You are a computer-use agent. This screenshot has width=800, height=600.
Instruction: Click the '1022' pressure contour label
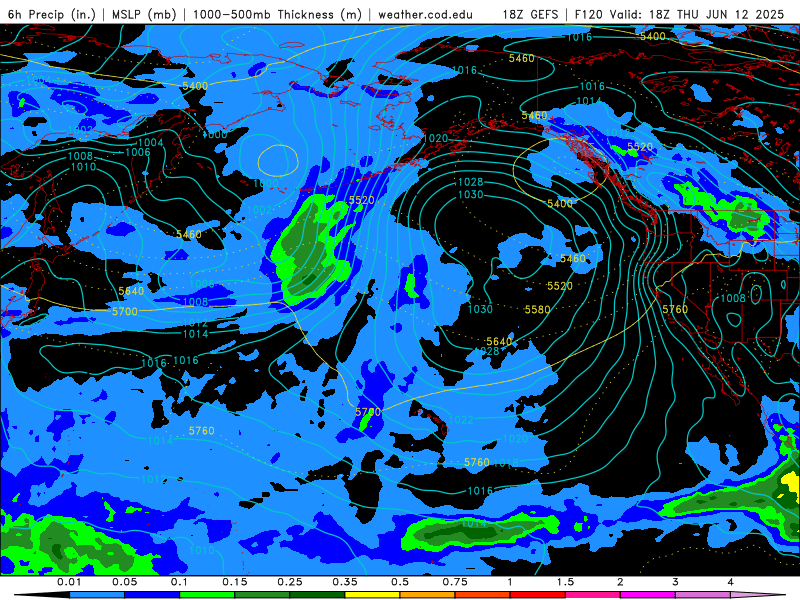pos(461,419)
